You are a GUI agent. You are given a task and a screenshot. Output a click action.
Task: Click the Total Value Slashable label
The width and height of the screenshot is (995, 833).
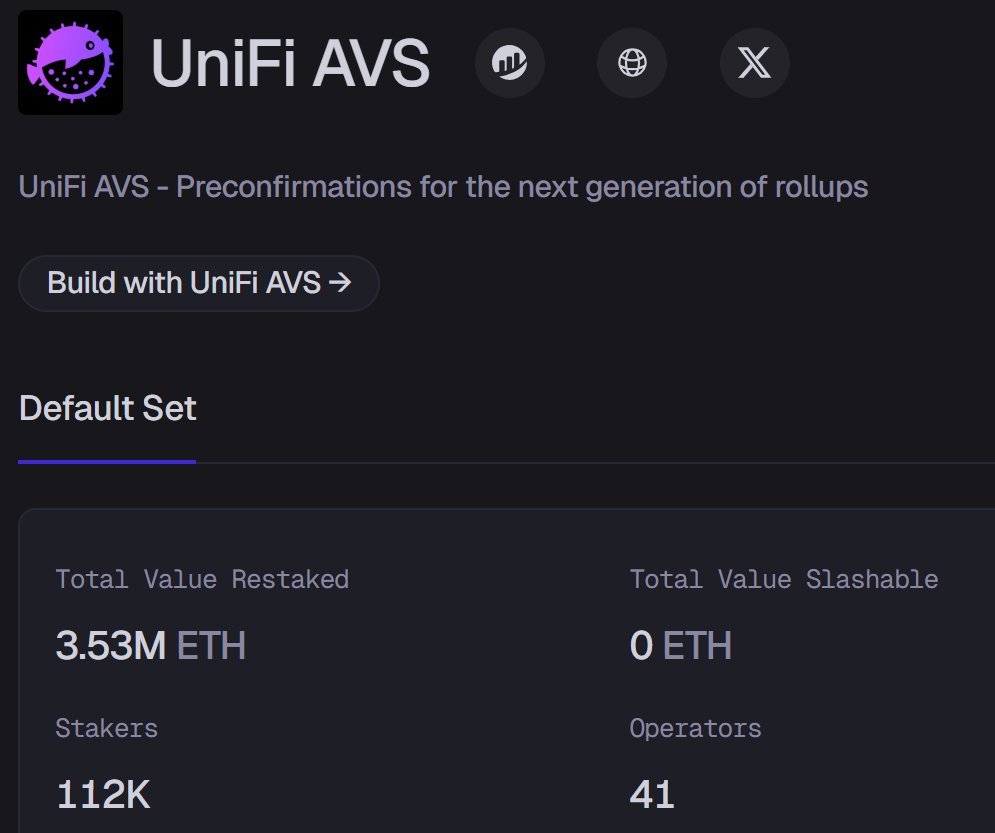coord(784,579)
